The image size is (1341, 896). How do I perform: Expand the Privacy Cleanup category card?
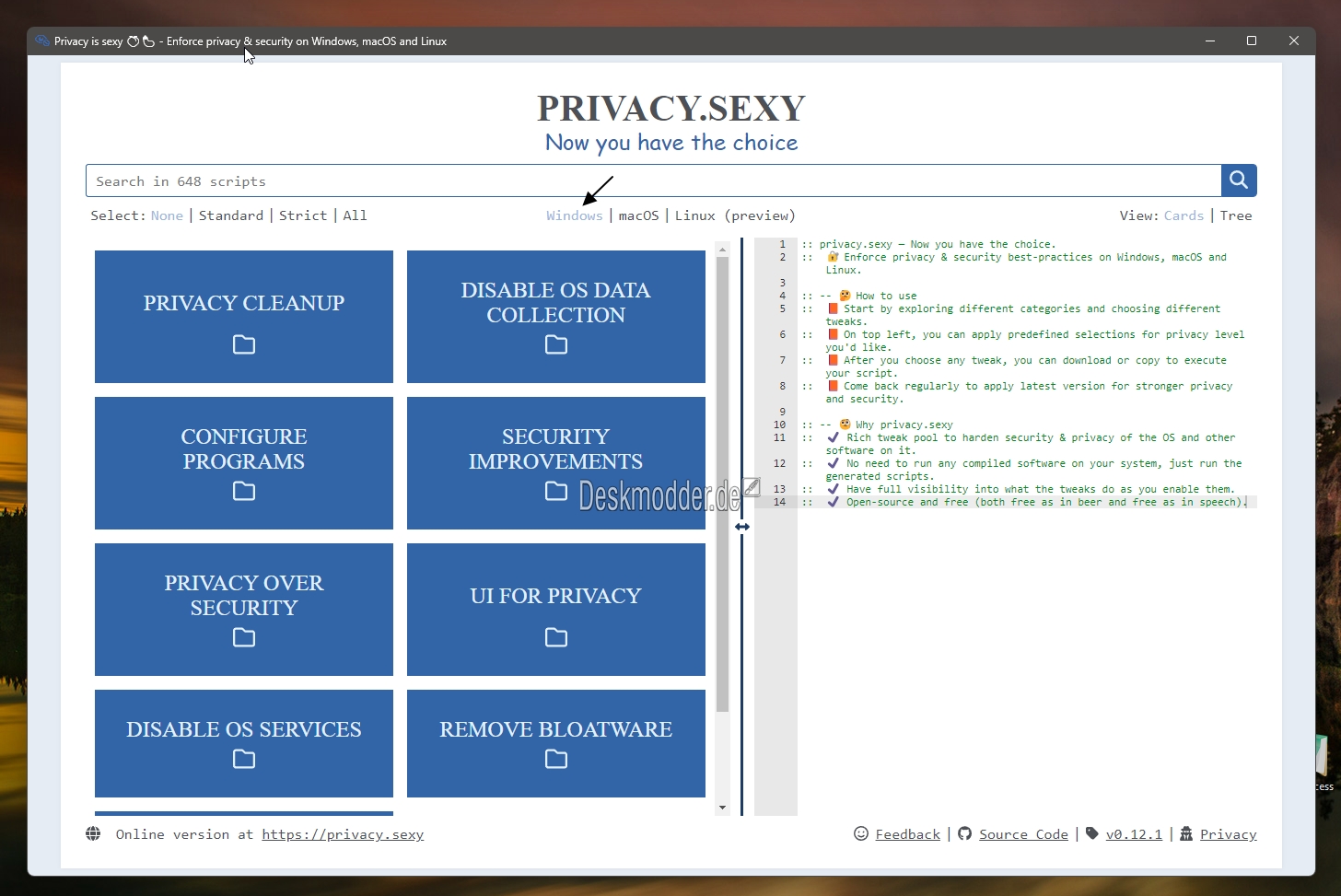tap(244, 317)
